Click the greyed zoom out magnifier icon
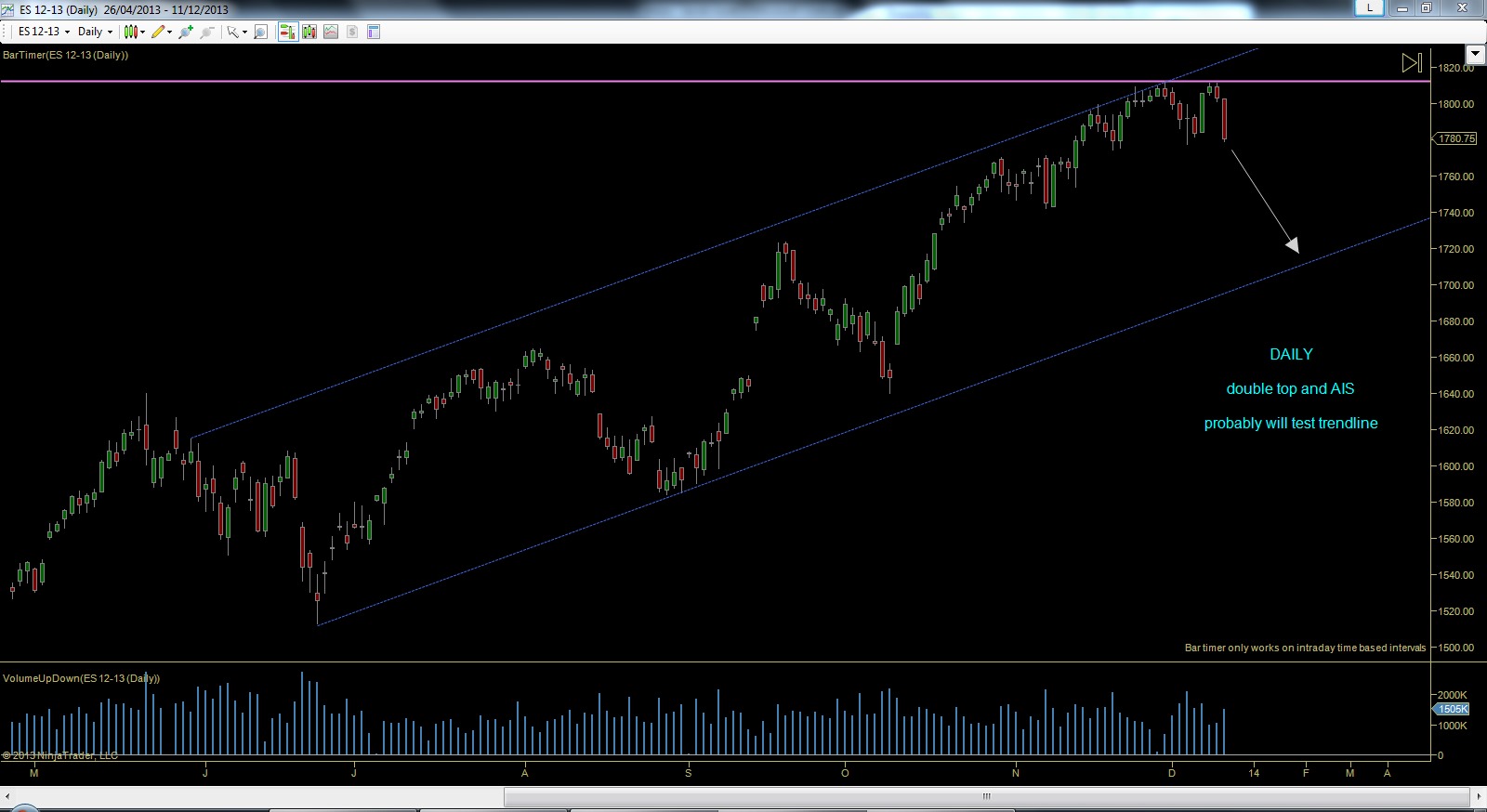 click(x=206, y=32)
